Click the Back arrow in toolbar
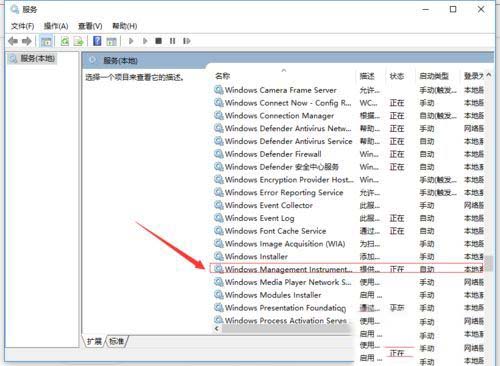The height and width of the screenshot is (366, 500). pyautogui.click(x=13, y=41)
